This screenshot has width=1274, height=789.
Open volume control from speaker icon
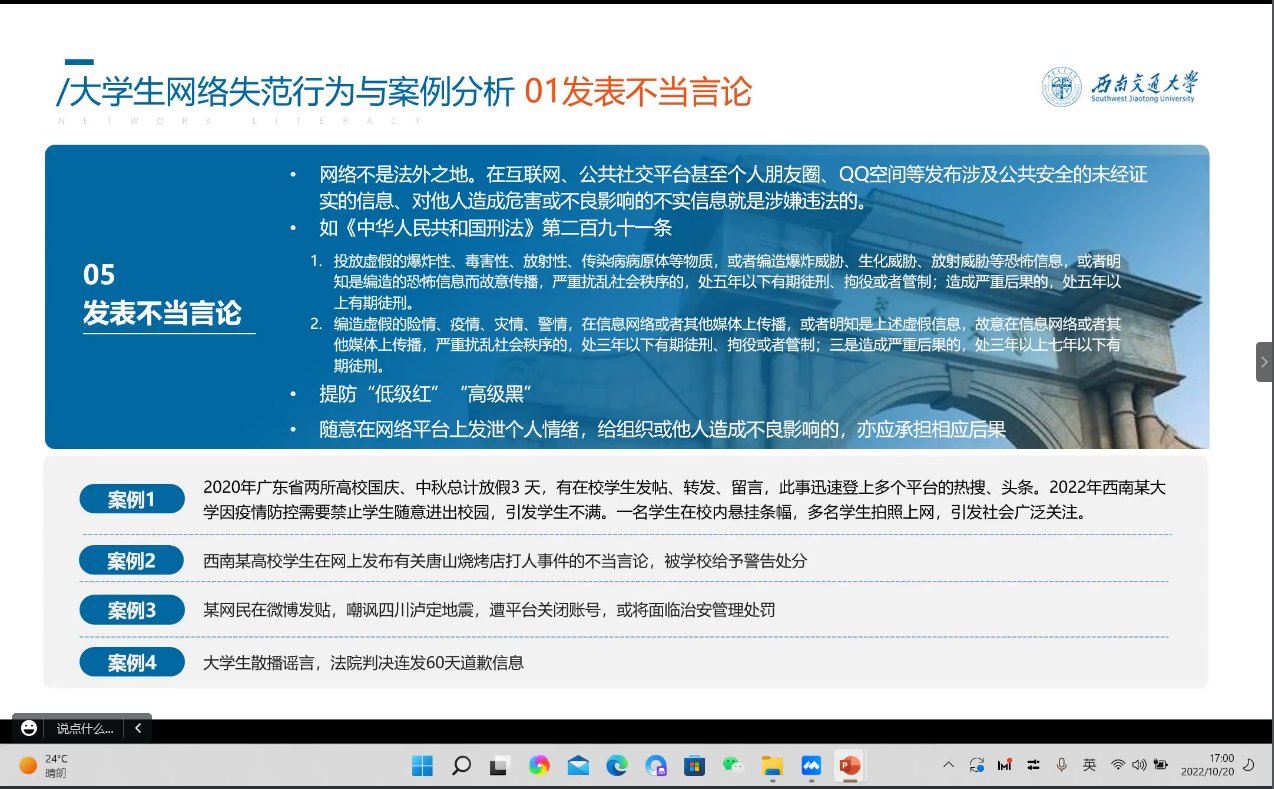[x=1139, y=765]
